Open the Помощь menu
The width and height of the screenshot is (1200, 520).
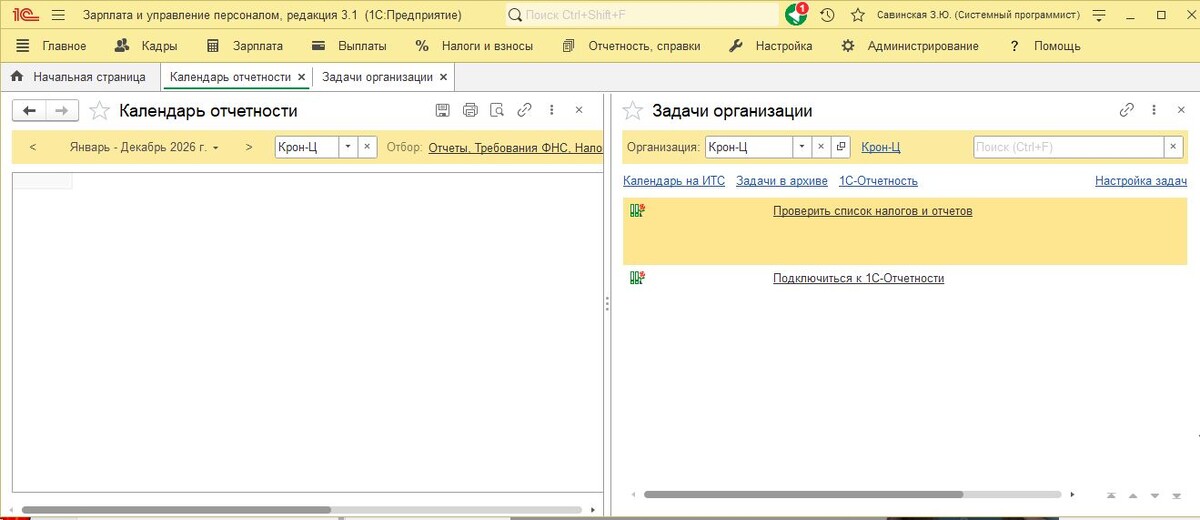coord(1045,46)
